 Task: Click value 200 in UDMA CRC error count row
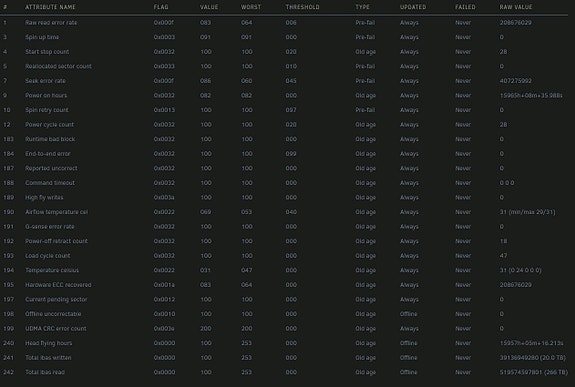(205, 329)
